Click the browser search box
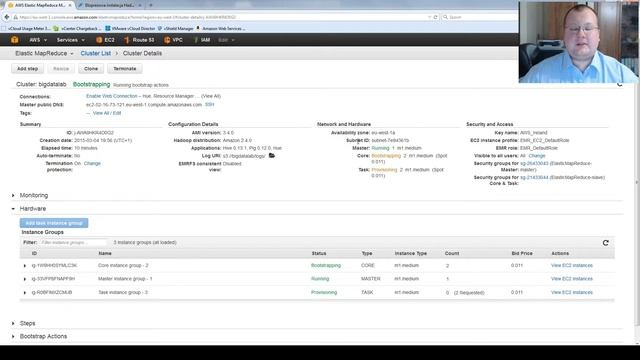The height and width of the screenshot is (360, 640). [480, 17]
